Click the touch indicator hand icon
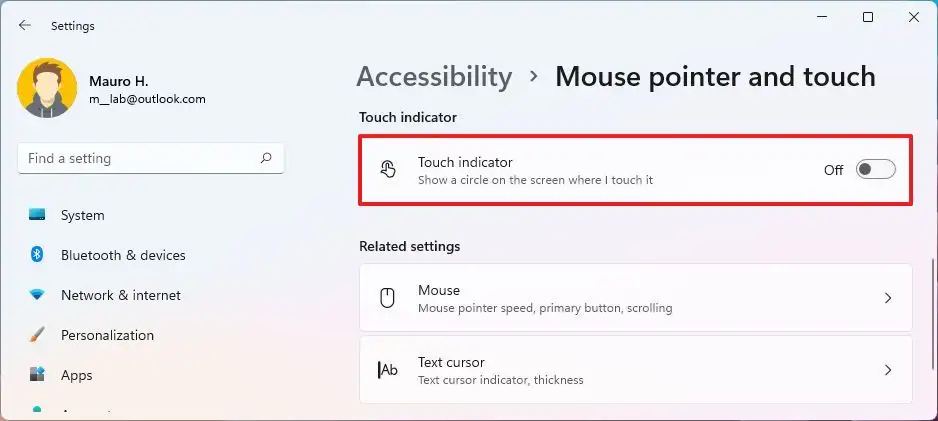The width and height of the screenshot is (938, 421). point(388,170)
